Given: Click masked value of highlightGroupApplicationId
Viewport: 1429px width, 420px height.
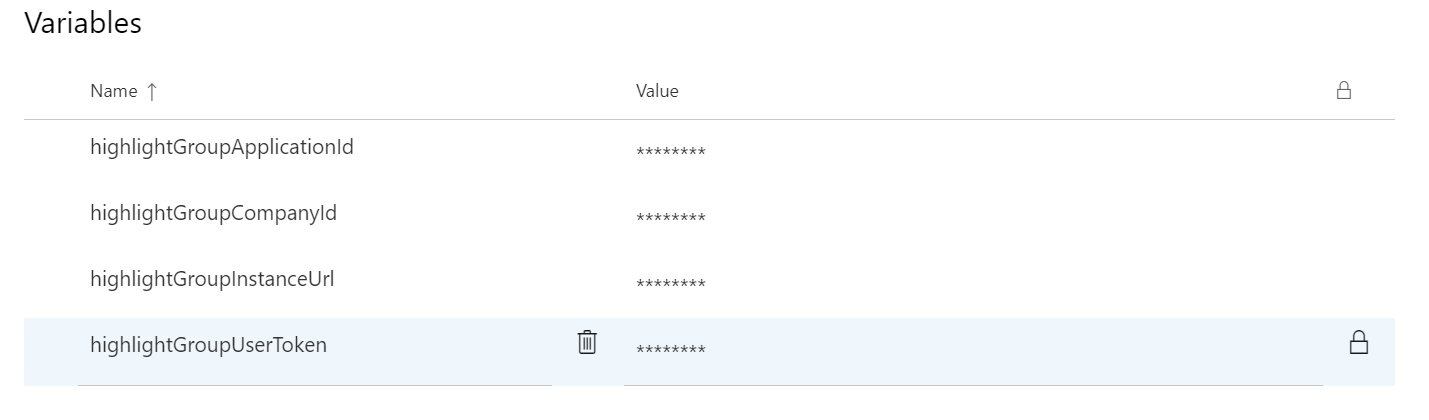Looking at the screenshot, I should click(x=671, y=153).
